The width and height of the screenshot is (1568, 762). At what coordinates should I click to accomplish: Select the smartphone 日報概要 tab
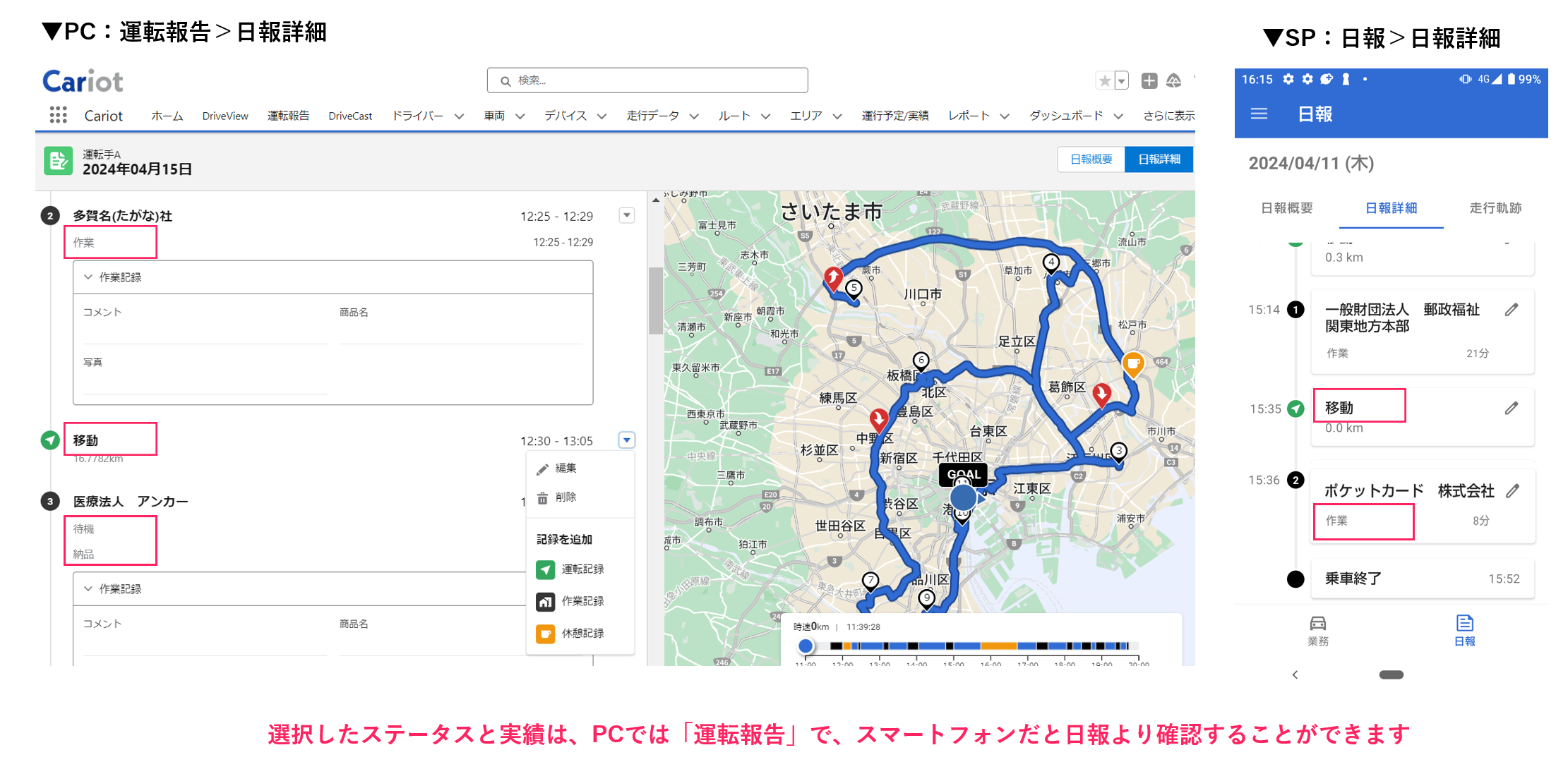[x=1287, y=208]
